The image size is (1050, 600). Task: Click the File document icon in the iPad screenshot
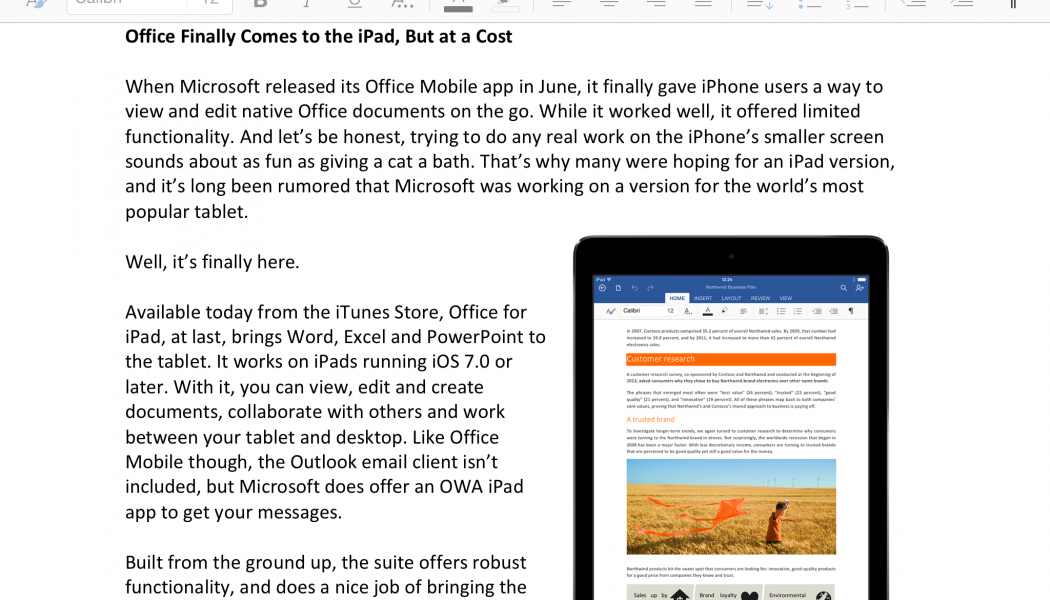click(618, 288)
